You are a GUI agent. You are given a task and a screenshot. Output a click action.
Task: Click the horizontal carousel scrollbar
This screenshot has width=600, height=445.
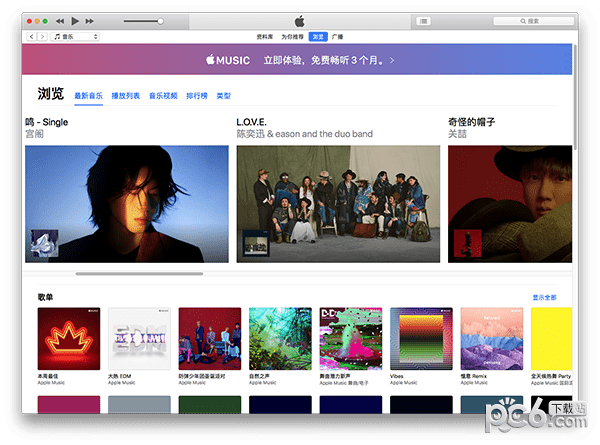click(x=139, y=274)
